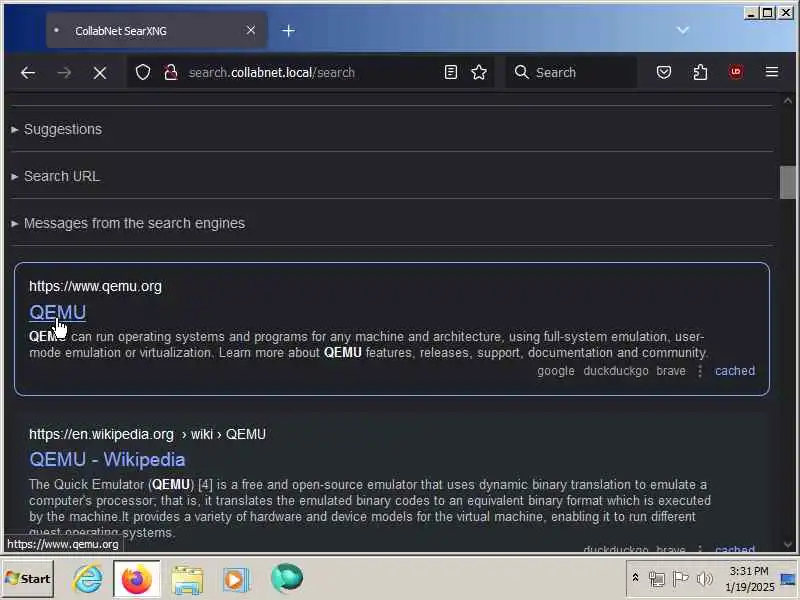800x600 pixels.
Task: Close the CollabNet SearXNG tab
Action: pos(251,31)
